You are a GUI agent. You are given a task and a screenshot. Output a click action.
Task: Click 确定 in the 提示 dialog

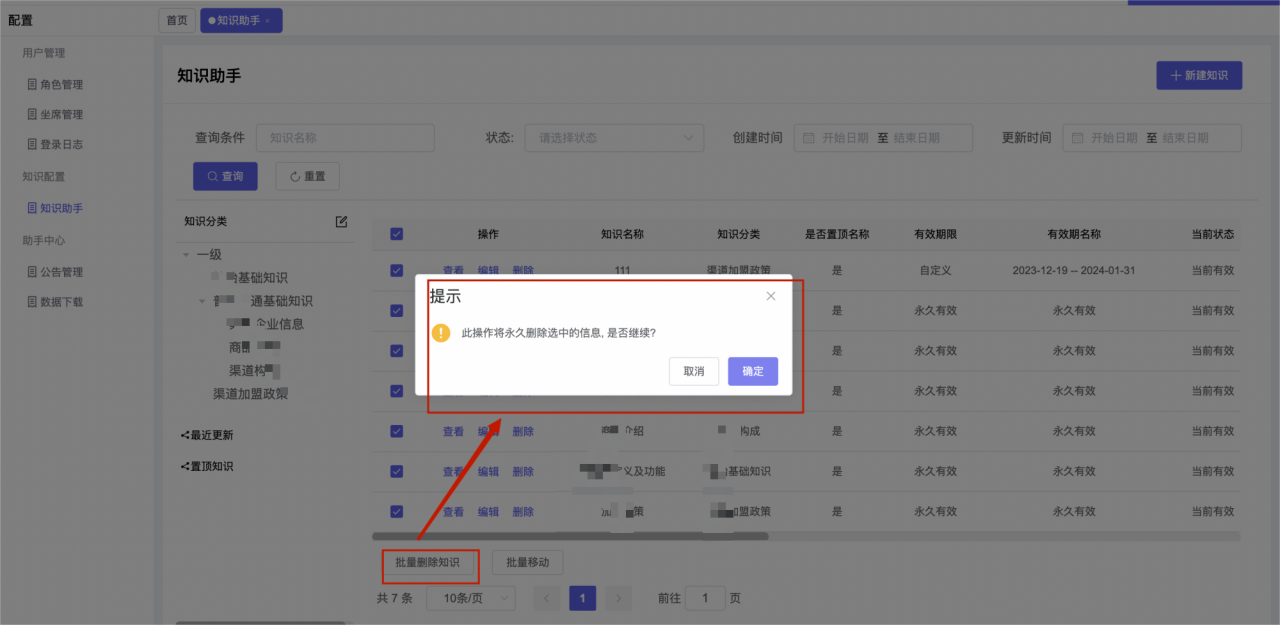tap(753, 371)
